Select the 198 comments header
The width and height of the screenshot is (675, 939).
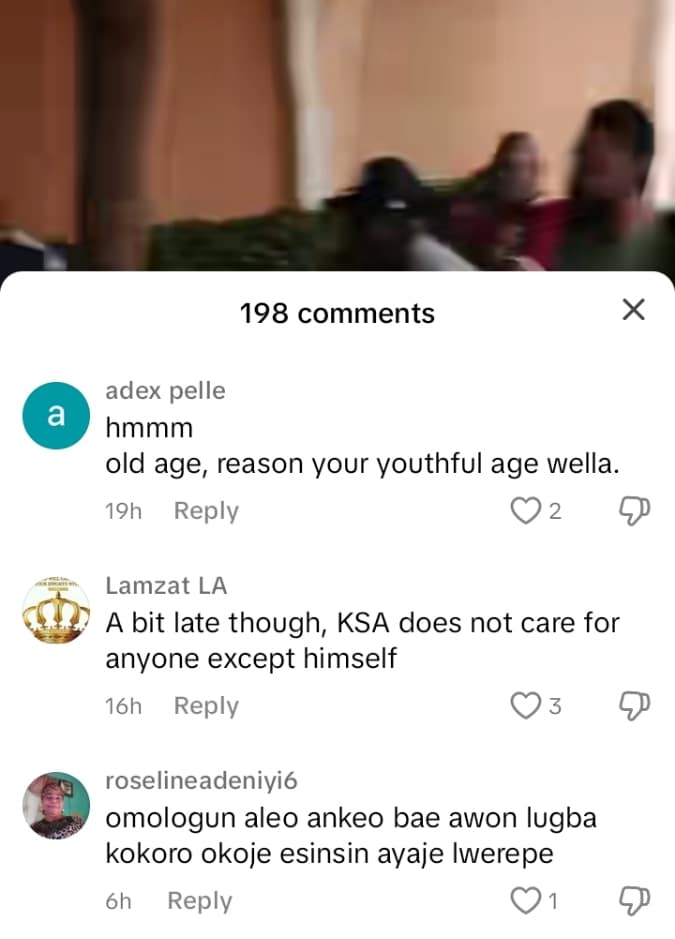coord(337,313)
